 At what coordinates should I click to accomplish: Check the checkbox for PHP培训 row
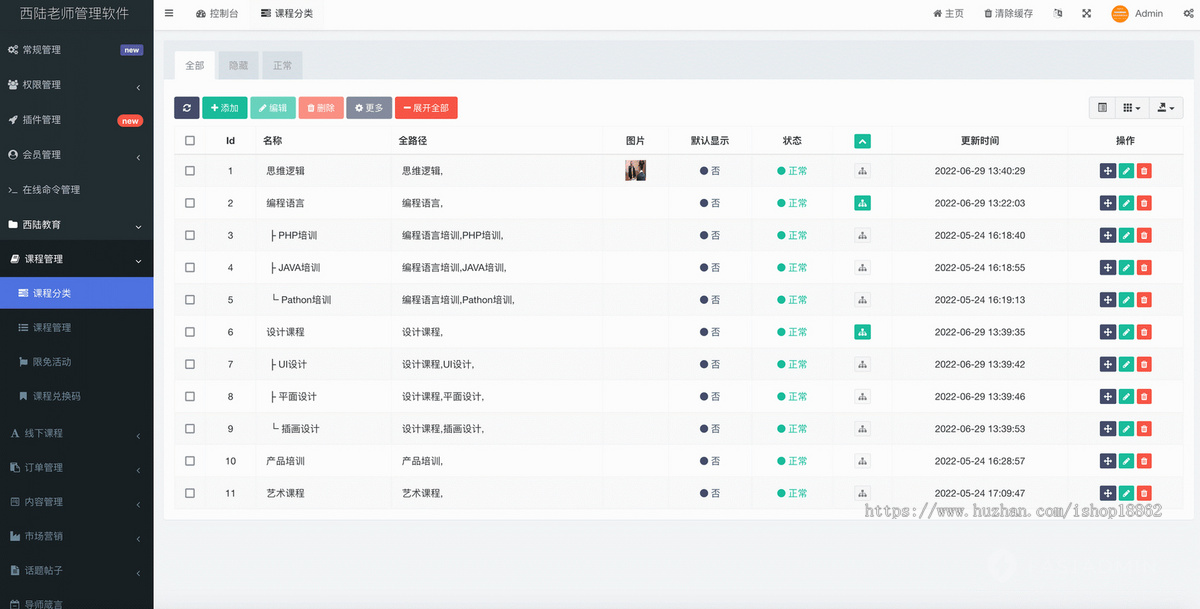tap(189, 234)
